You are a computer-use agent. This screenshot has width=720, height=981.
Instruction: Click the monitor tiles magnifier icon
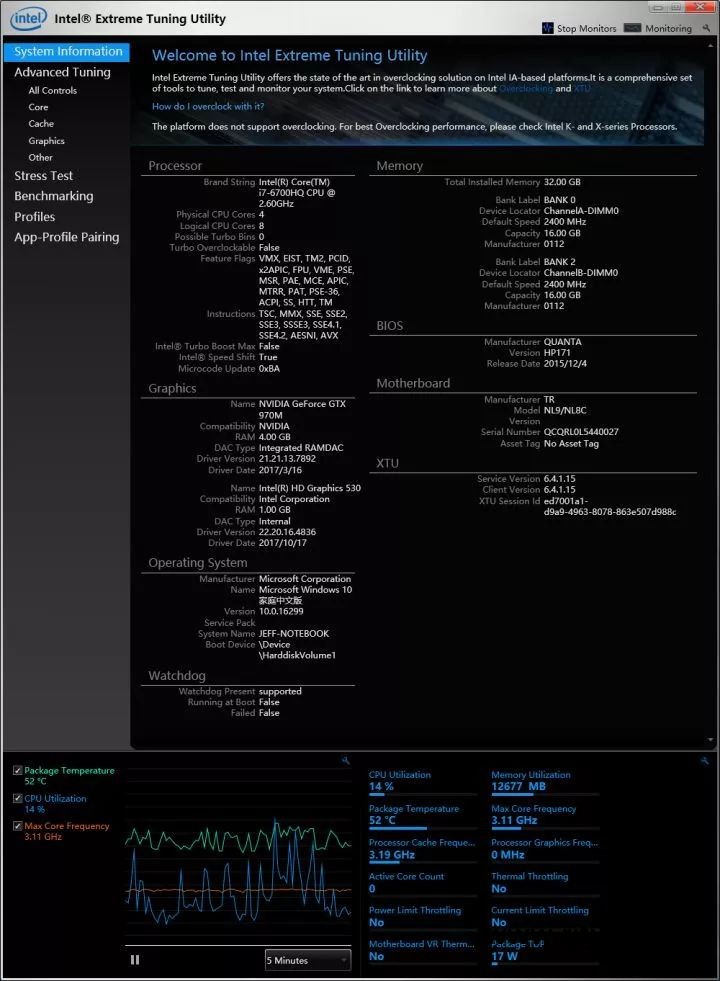[x=704, y=760]
